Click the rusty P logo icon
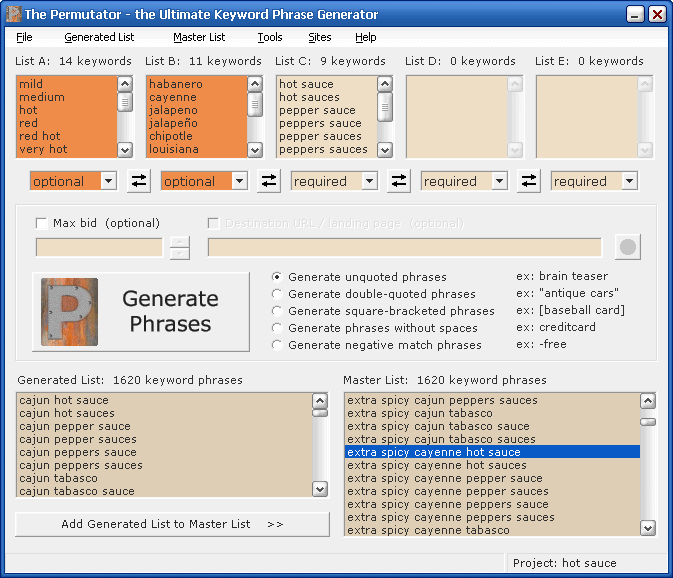Image resolution: width=673 pixels, height=578 pixels. 69,312
